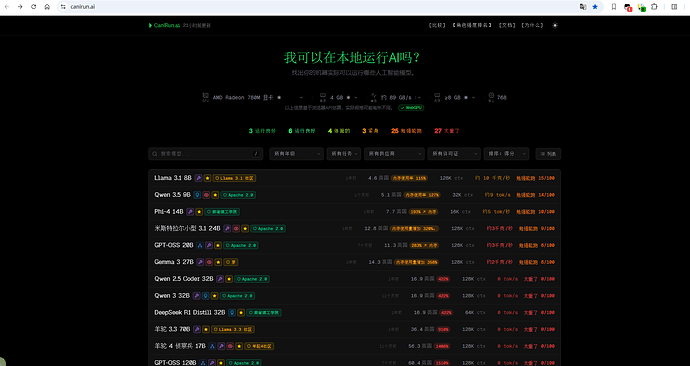This screenshot has width=690, height=366.
Task: Click the blue reasoning icon on Qwen 3 32B
Action: click(x=206, y=296)
